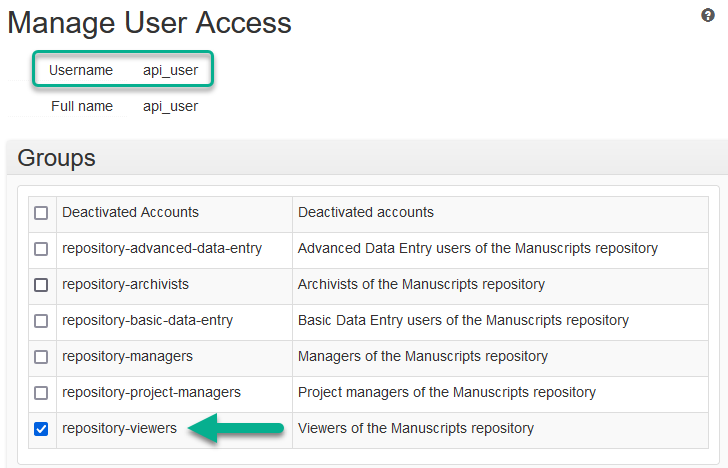
Task: Click the repository-managers group name
Action: [x=127, y=356]
